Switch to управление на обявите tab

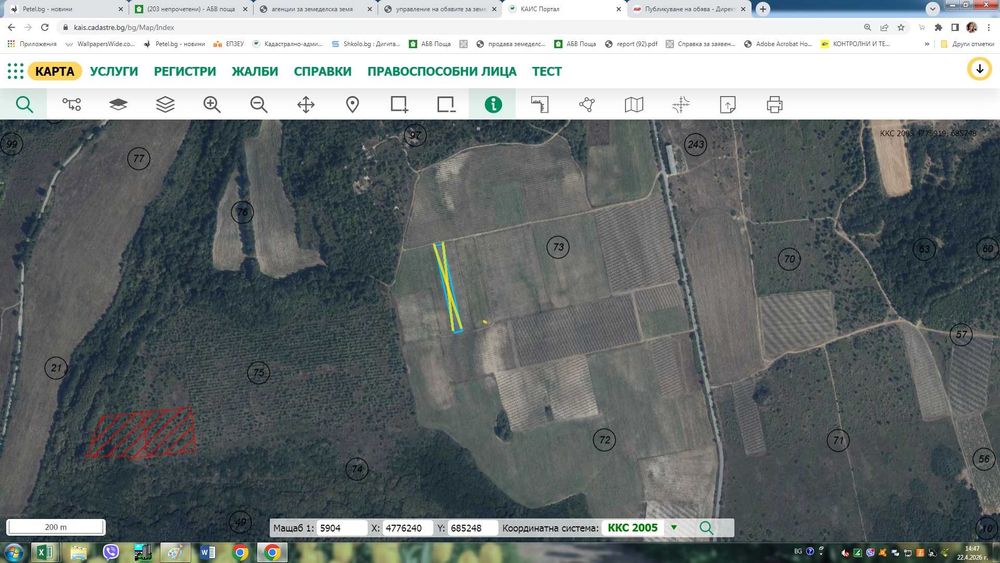click(440, 9)
